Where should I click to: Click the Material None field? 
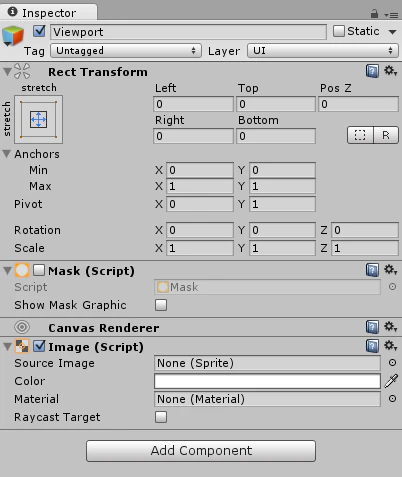[267, 399]
